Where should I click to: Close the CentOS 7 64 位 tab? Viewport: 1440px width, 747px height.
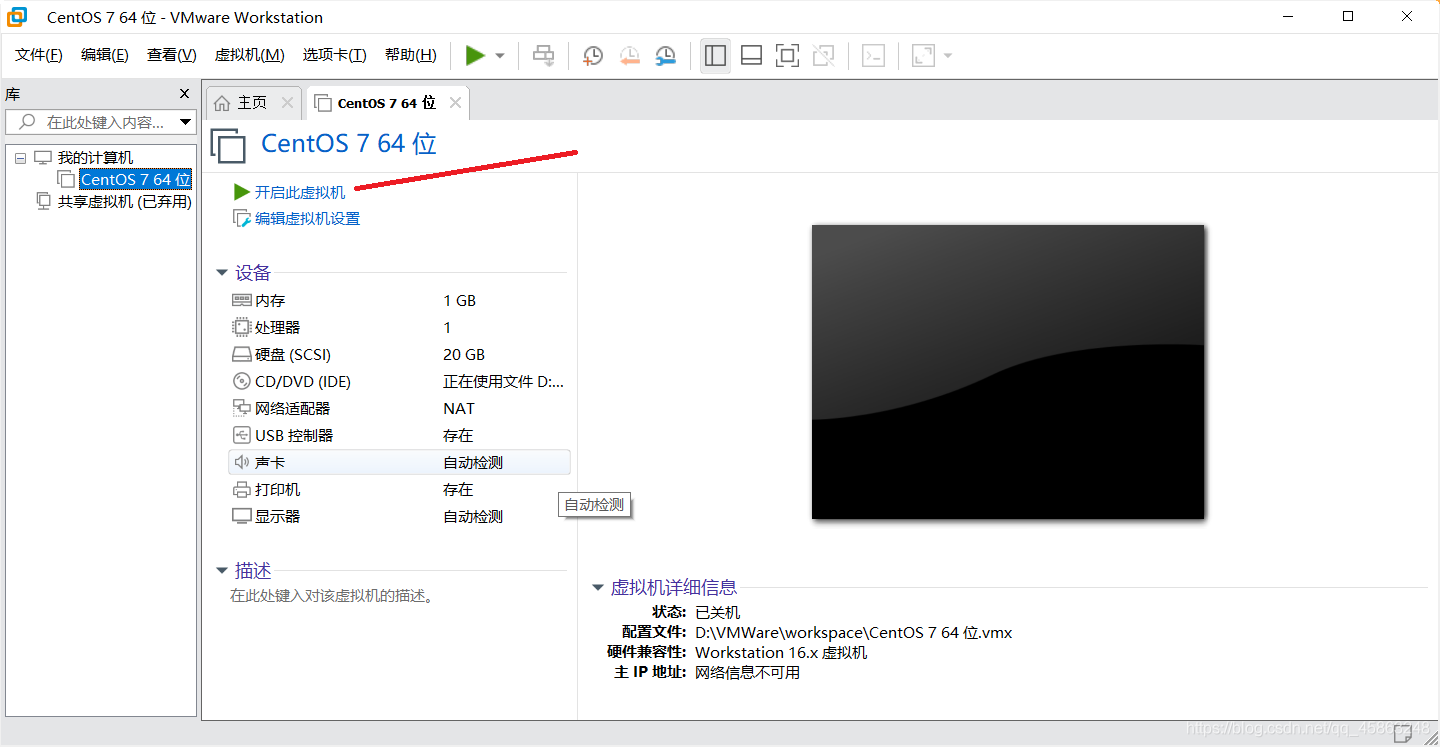click(455, 103)
